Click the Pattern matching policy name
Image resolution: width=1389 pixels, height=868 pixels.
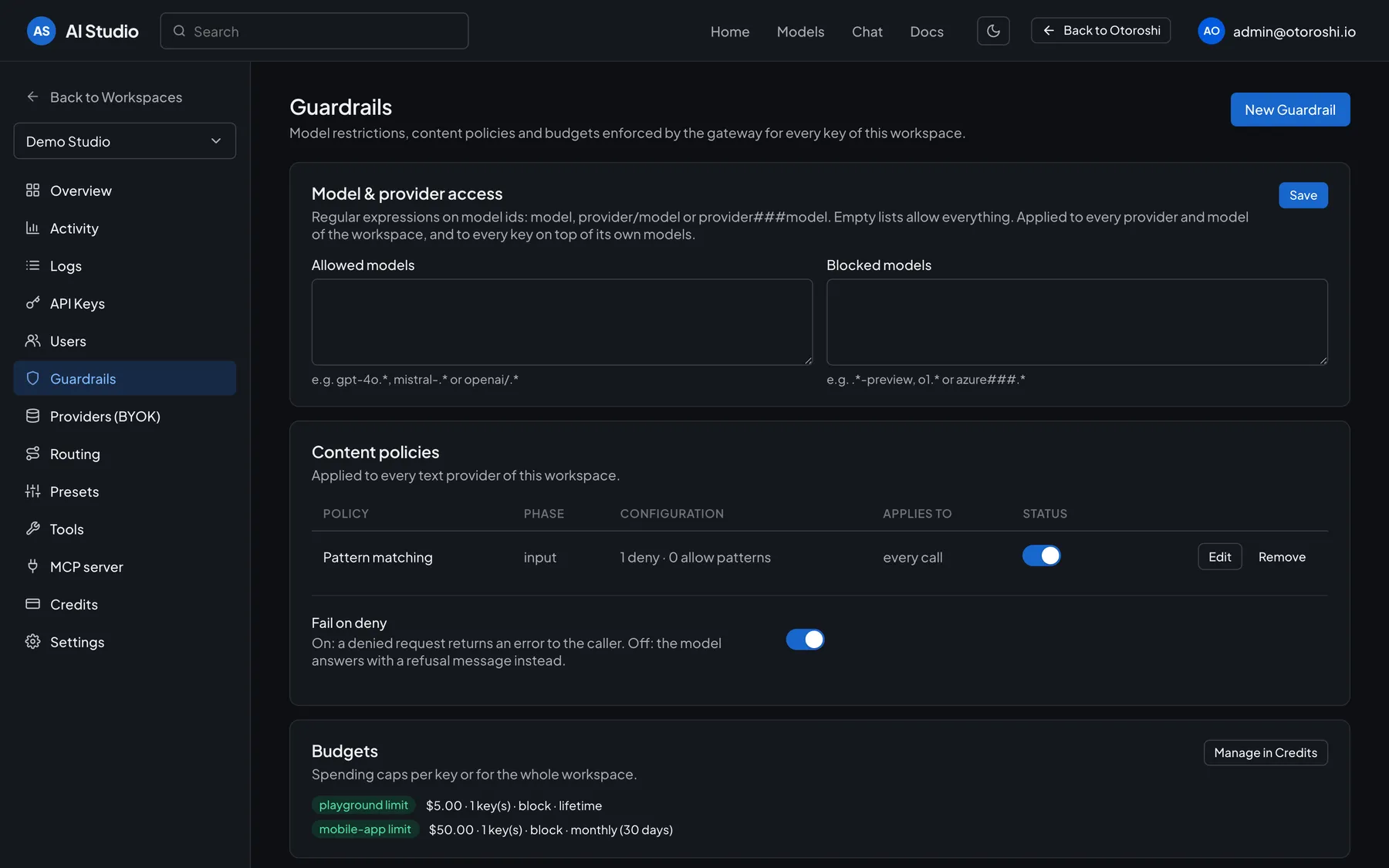coord(377,557)
